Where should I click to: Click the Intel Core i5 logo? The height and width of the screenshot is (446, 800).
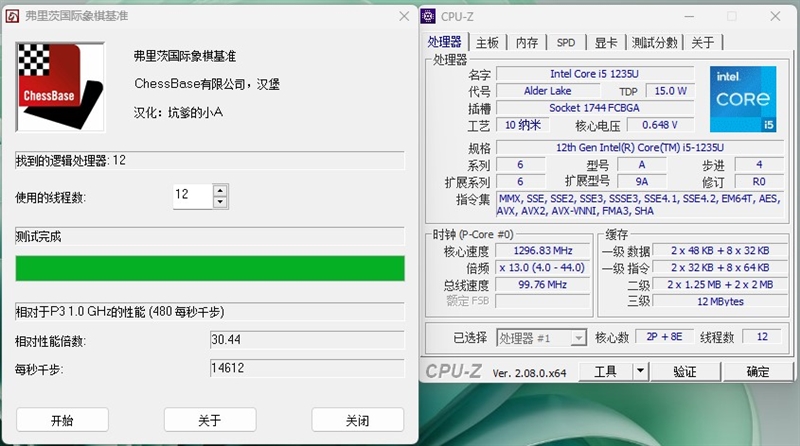743,99
